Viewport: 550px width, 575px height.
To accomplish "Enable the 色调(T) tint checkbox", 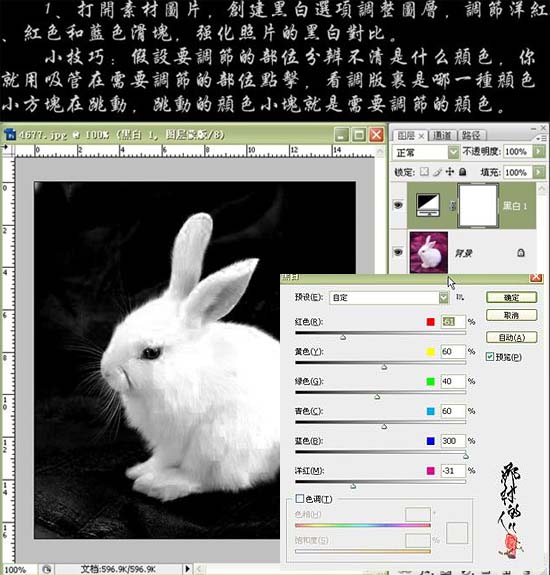I will click(300, 498).
